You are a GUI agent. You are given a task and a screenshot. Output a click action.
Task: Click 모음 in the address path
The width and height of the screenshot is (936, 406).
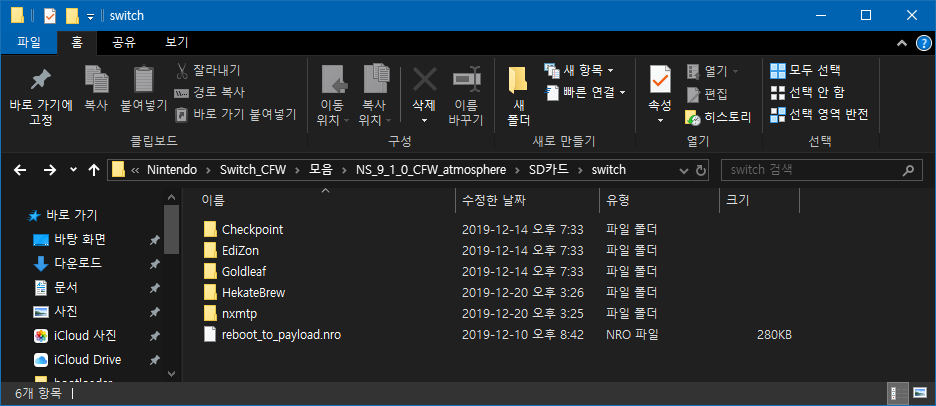coord(321,170)
